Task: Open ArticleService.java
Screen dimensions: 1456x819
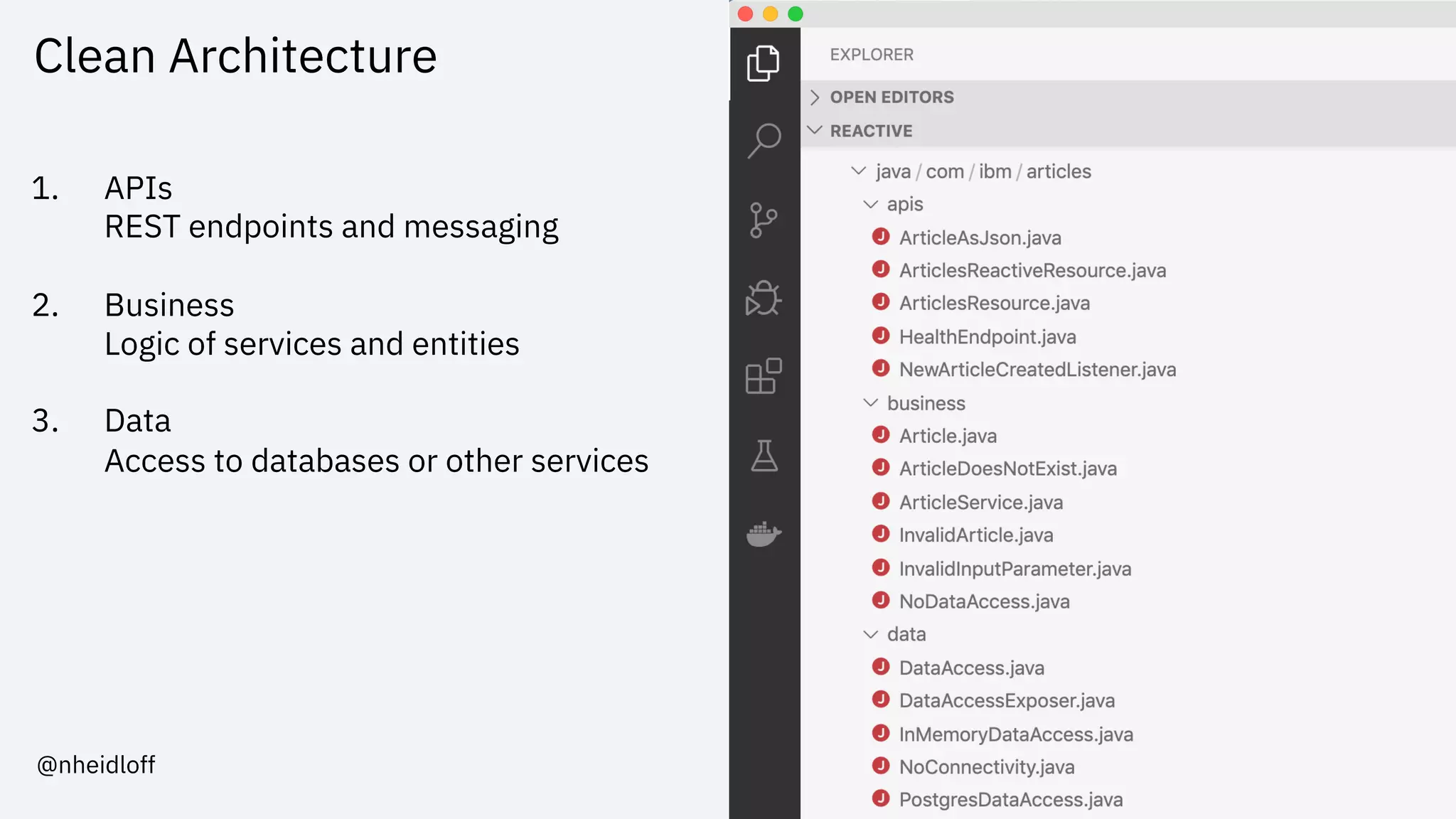Action: point(981,503)
